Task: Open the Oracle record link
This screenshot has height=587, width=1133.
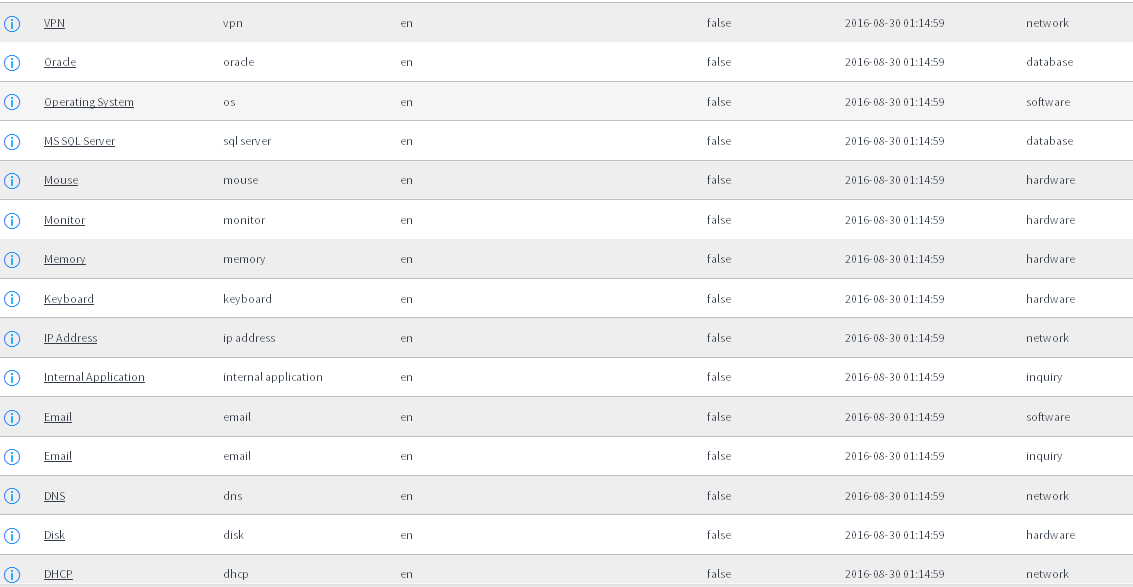Action: (x=60, y=62)
